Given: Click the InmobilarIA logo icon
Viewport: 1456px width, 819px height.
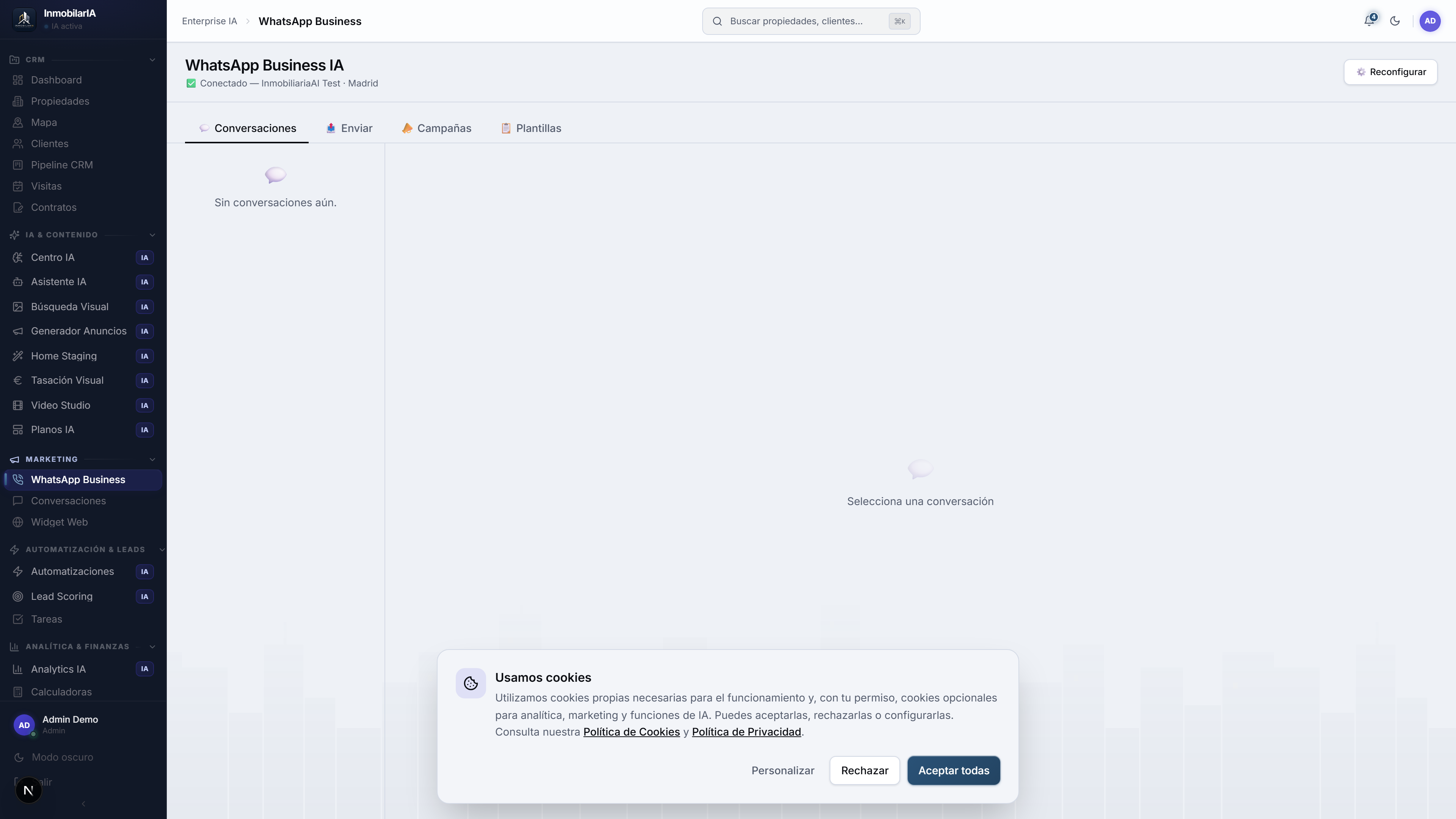Looking at the screenshot, I should 24,19.
